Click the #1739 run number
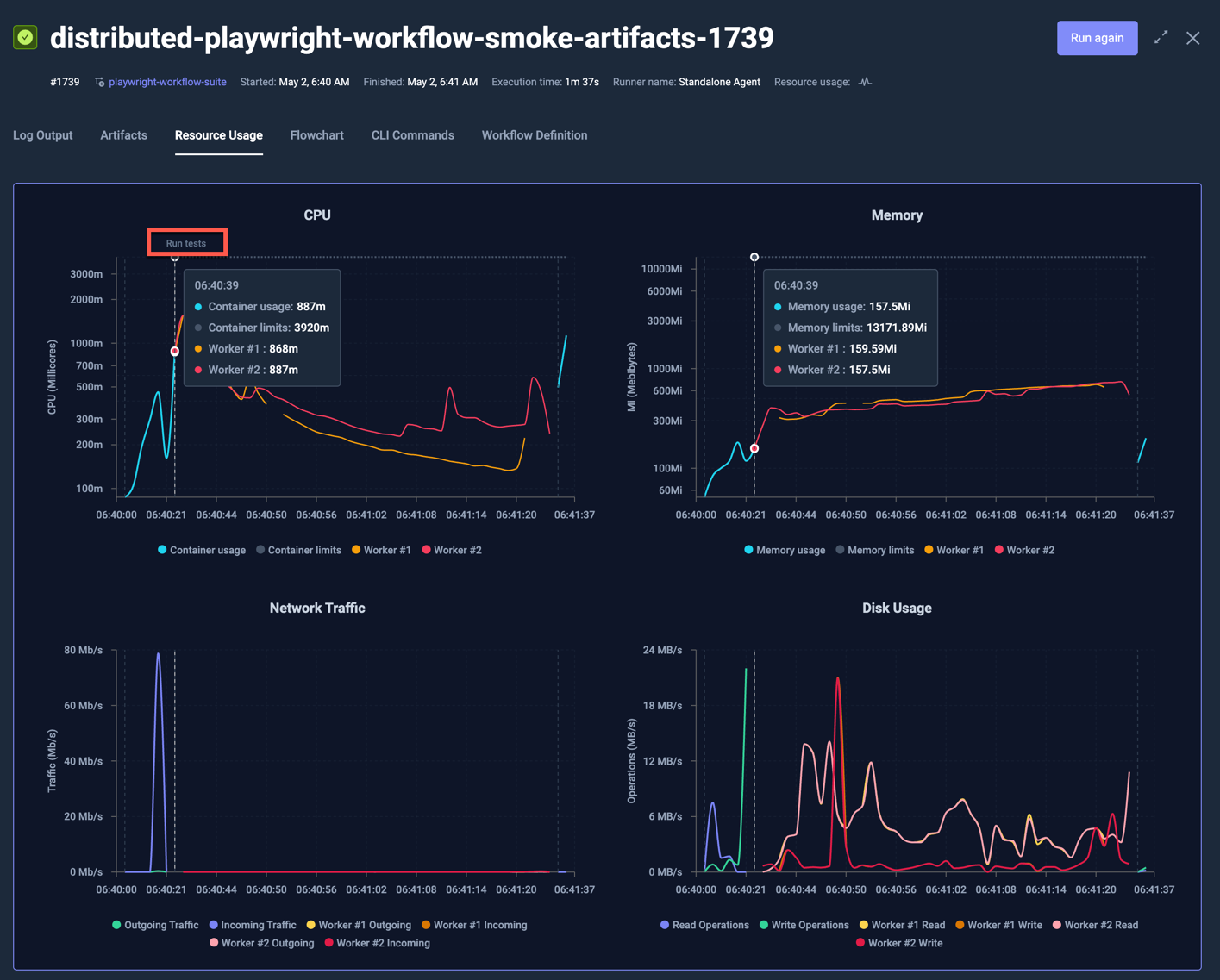The image size is (1220, 980). tap(65, 82)
